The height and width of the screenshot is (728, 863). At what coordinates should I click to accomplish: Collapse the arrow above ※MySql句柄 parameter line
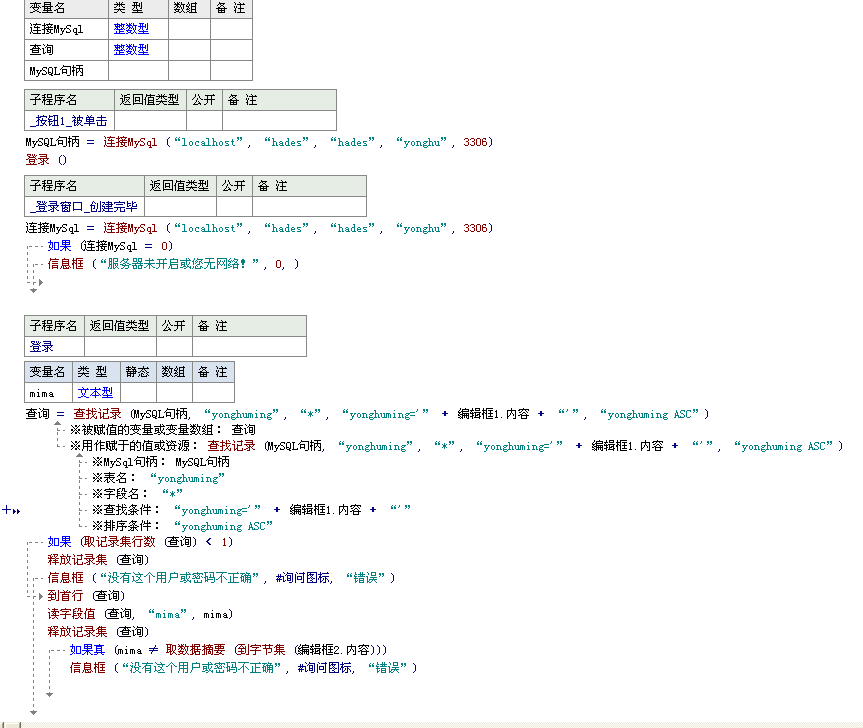[79, 455]
